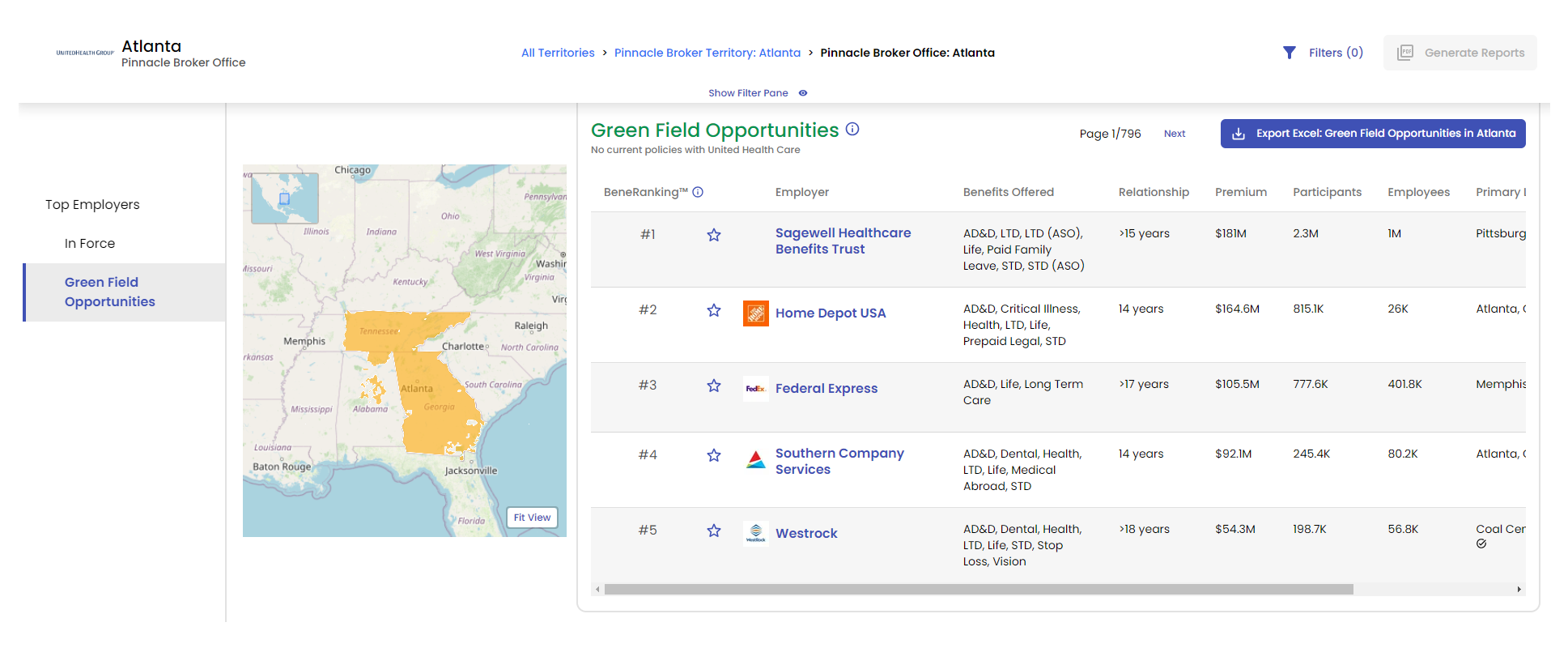1568x648 pixels.
Task: Click the download icon on Export Excel button
Action: tap(1239, 134)
